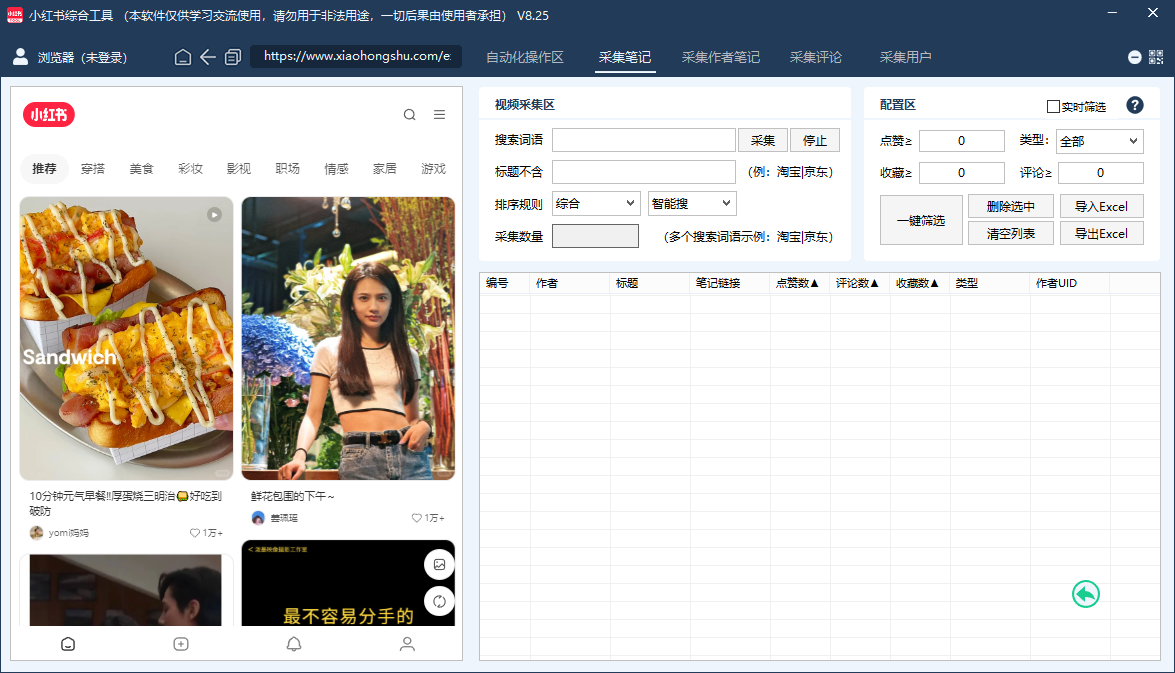The width and height of the screenshot is (1175, 673).
Task: Click the 搜索词语 input field
Action: pos(644,140)
